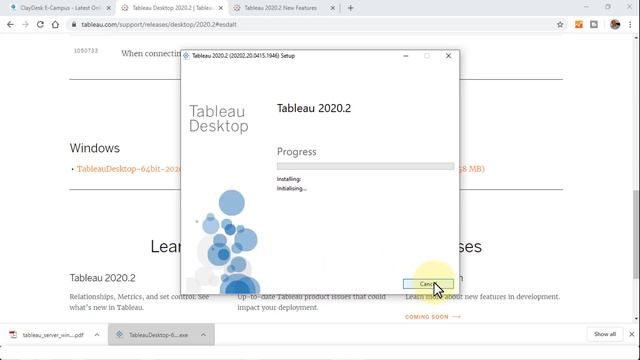Close the Tableau 2020.2 New Features tab
Image resolution: width=640 pixels, height=360 pixels.
point(333,8)
